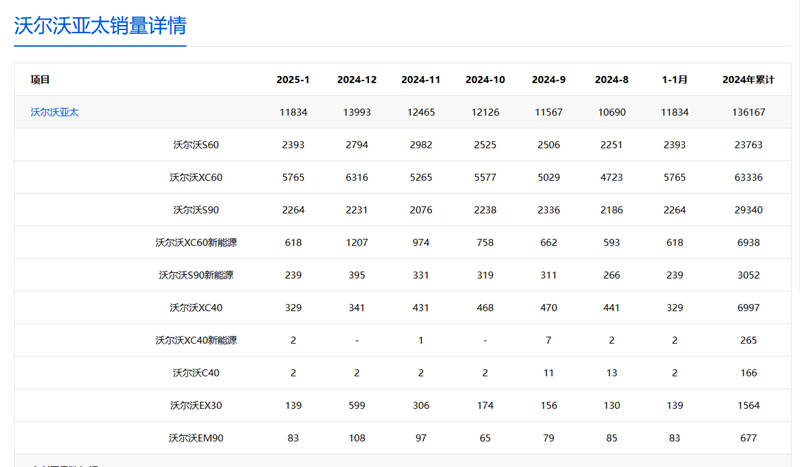This screenshot has width=800, height=467.
Task: Click the S90新能源 cumulative value 3052
Action: point(748,275)
